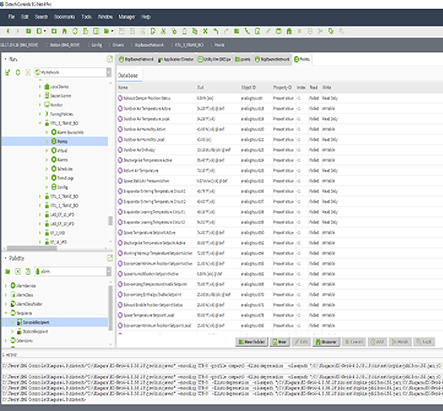Click the Refresh icon in the main toolbar
Image resolution: width=443 pixels, height=411 pixels.
(75, 31)
